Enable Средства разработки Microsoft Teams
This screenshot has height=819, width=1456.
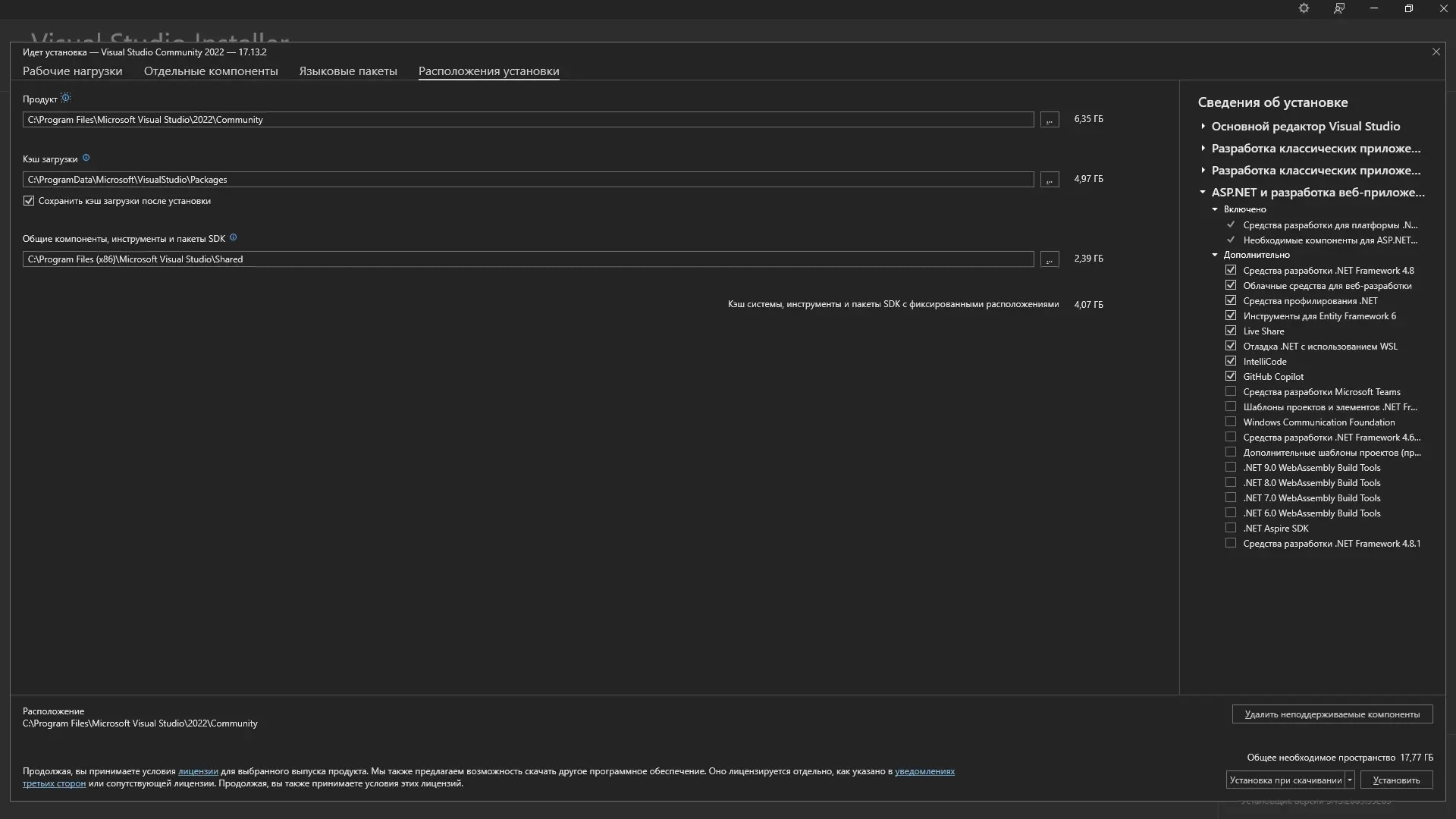[1231, 391]
